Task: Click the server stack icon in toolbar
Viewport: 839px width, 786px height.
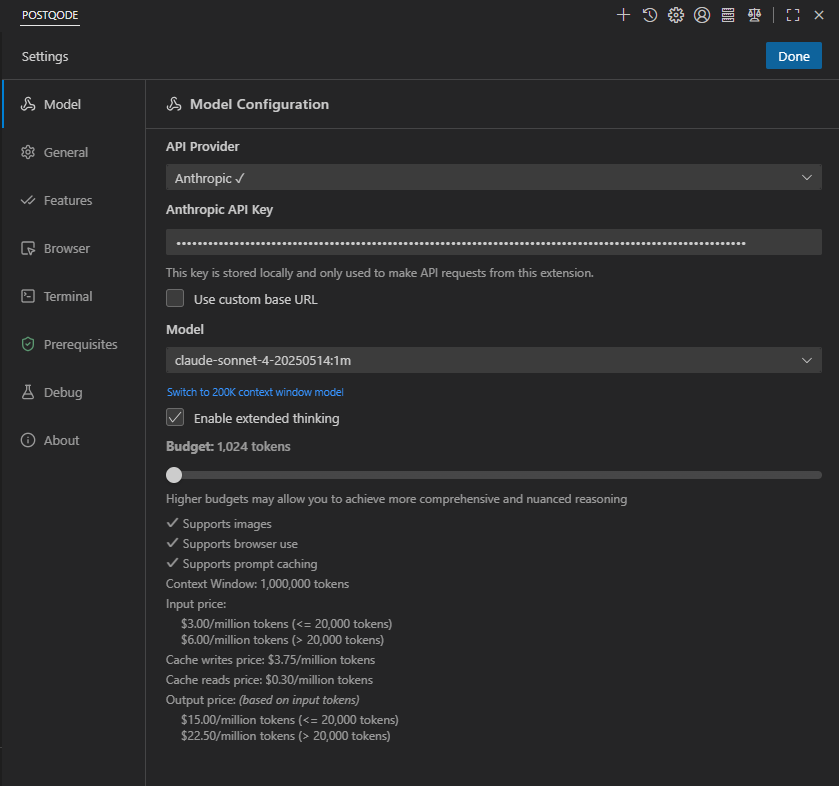Action: point(728,15)
